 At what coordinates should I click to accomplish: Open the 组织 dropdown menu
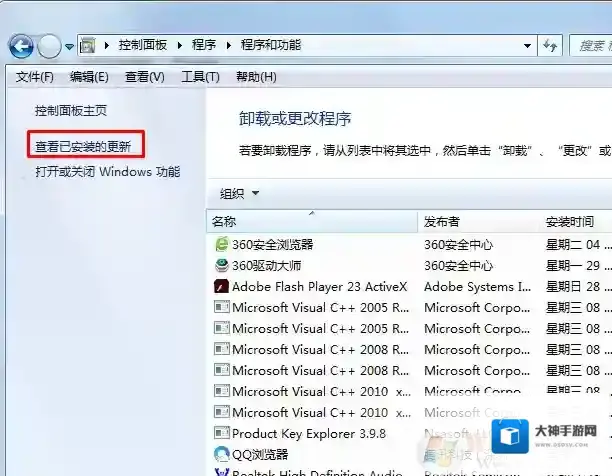(239, 193)
